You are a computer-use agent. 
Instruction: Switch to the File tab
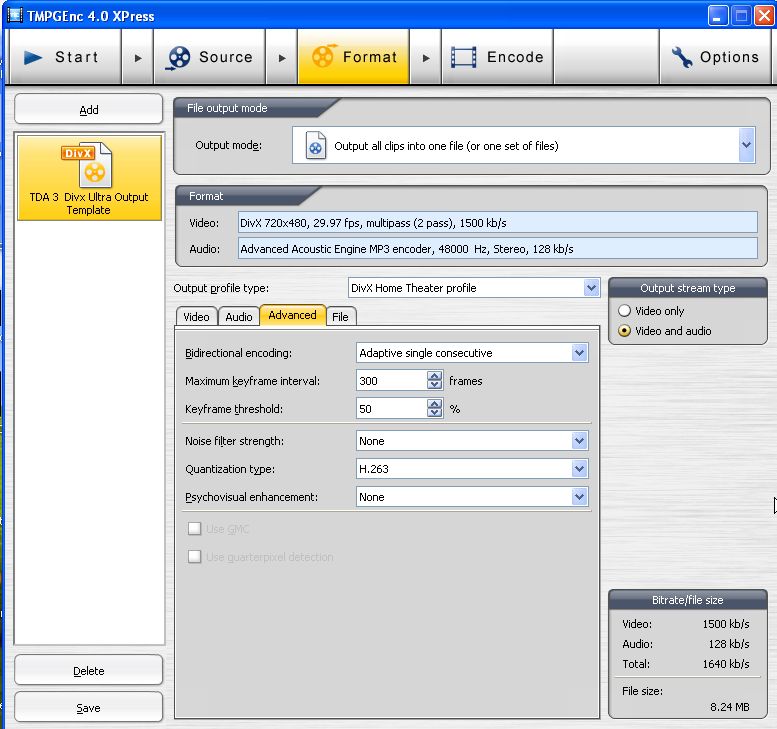tap(340, 317)
